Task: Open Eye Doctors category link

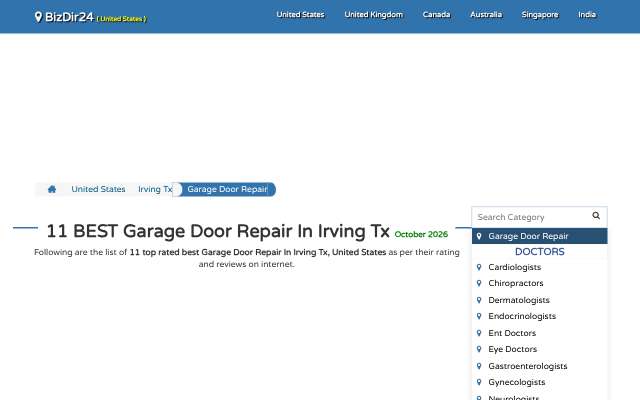Action: click(x=513, y=349)
